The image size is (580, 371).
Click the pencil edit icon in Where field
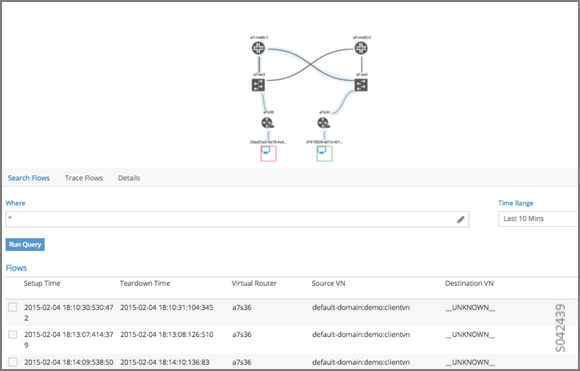(461, 219)
